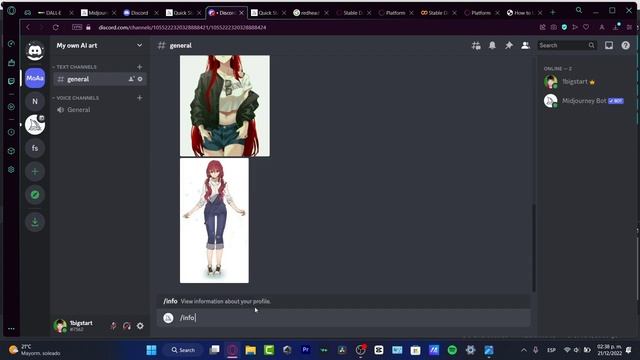The image size is (640, 360).
Task: Open Inbox icon in header
Action: pos(609,45)
